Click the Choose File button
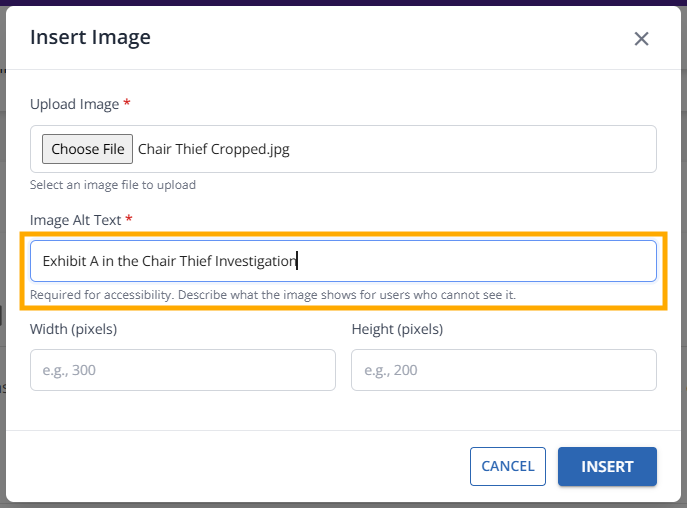Image resolution: width=687 pixels, height=508 pixels. tap(88, 149)
